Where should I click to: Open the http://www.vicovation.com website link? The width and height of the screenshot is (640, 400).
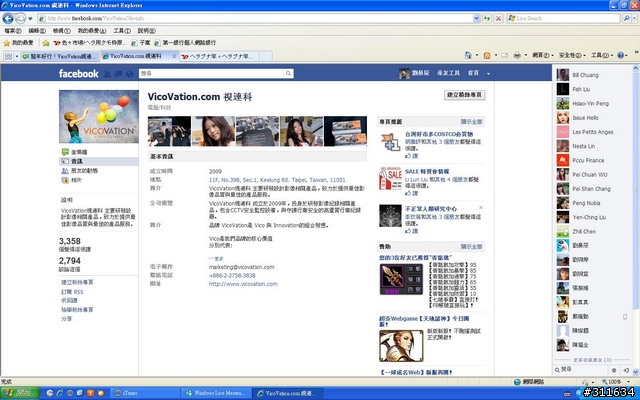pos(243,284)
